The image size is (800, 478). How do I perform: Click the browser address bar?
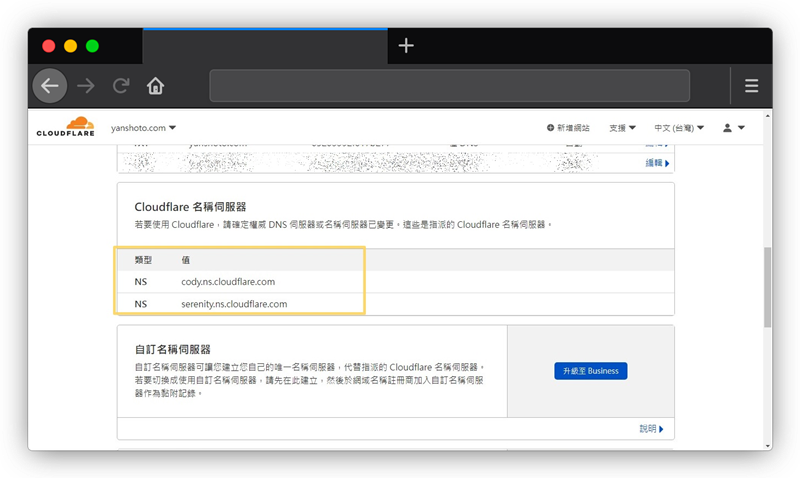449,86
